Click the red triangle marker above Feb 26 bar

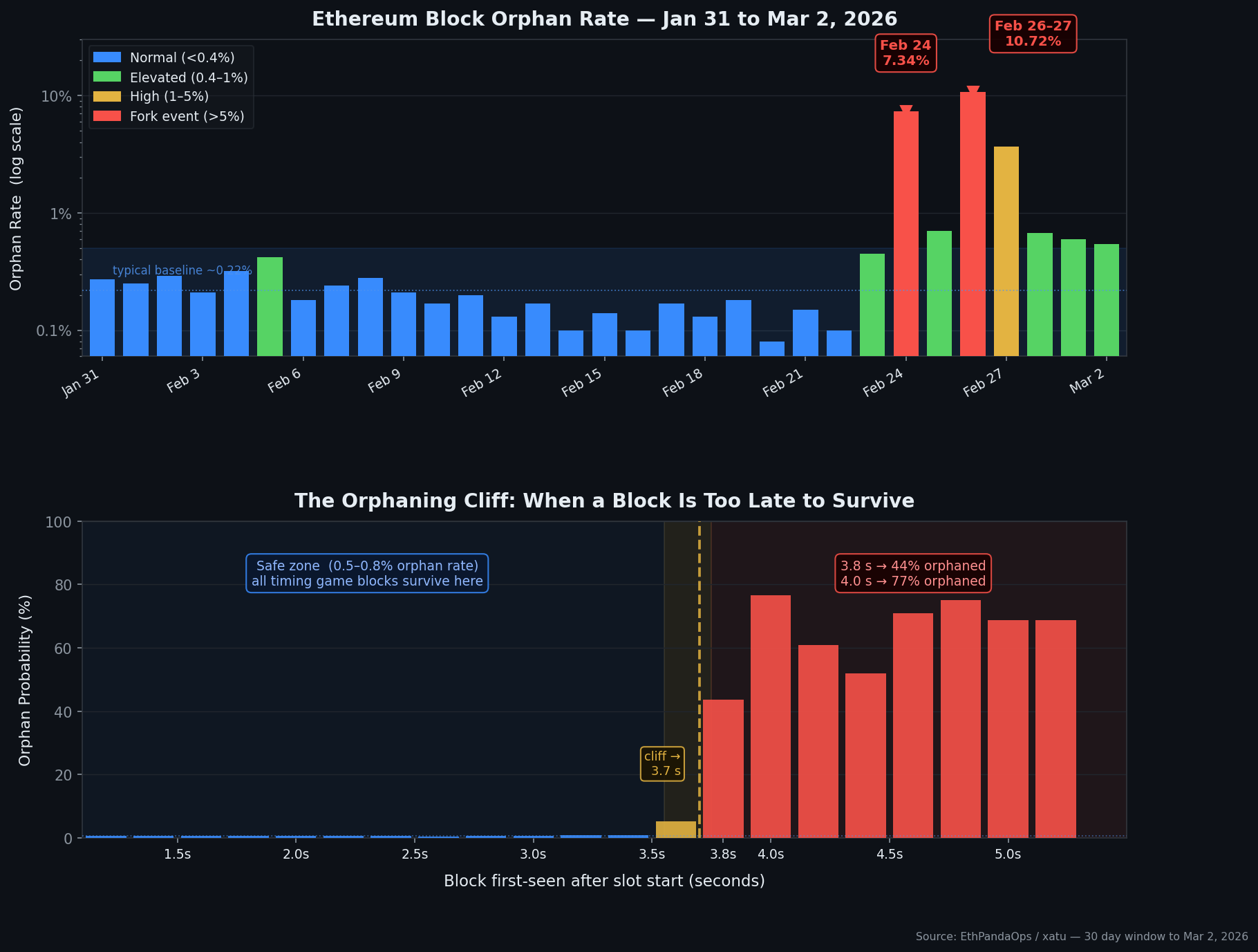[973, 91]
